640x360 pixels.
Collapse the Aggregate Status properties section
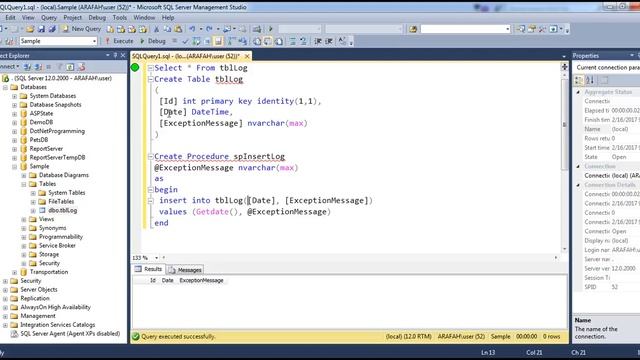pos(578,92)
